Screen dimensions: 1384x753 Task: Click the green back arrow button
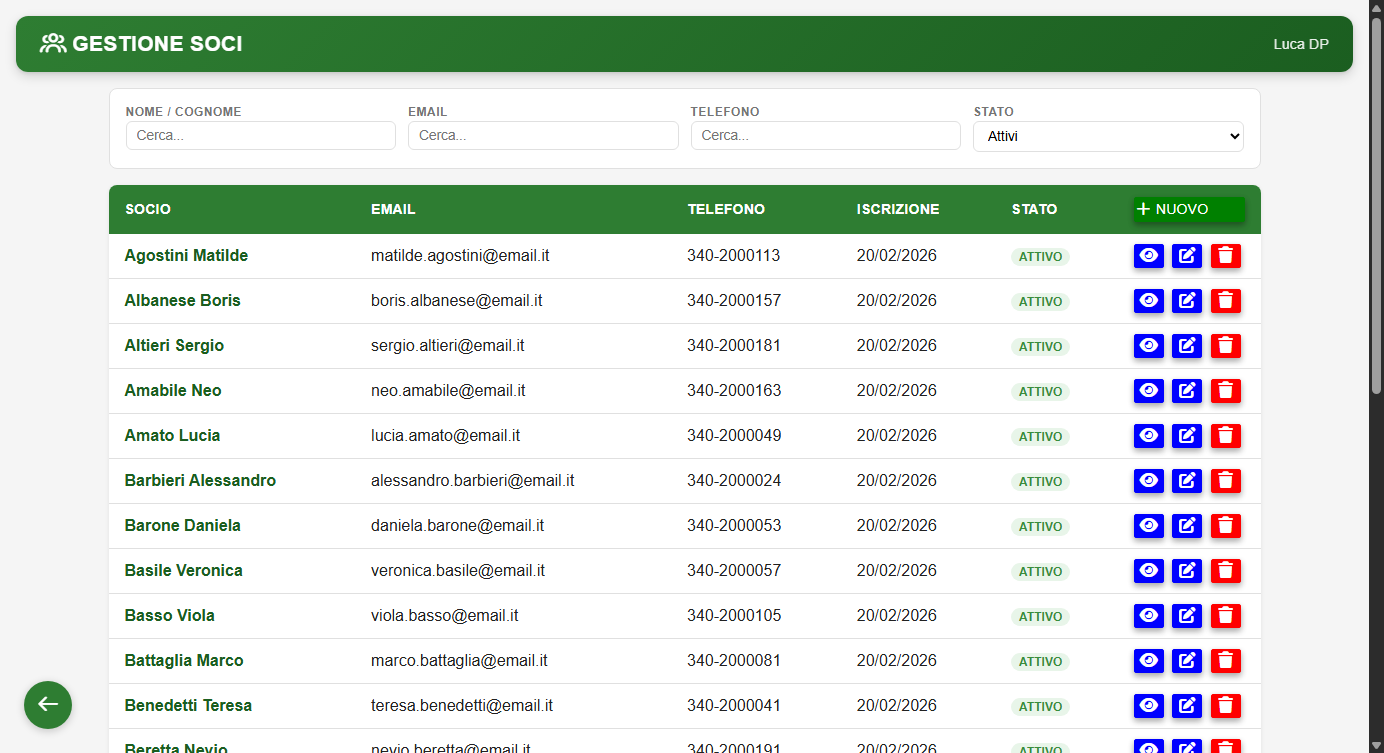click(x=48, y=705)
